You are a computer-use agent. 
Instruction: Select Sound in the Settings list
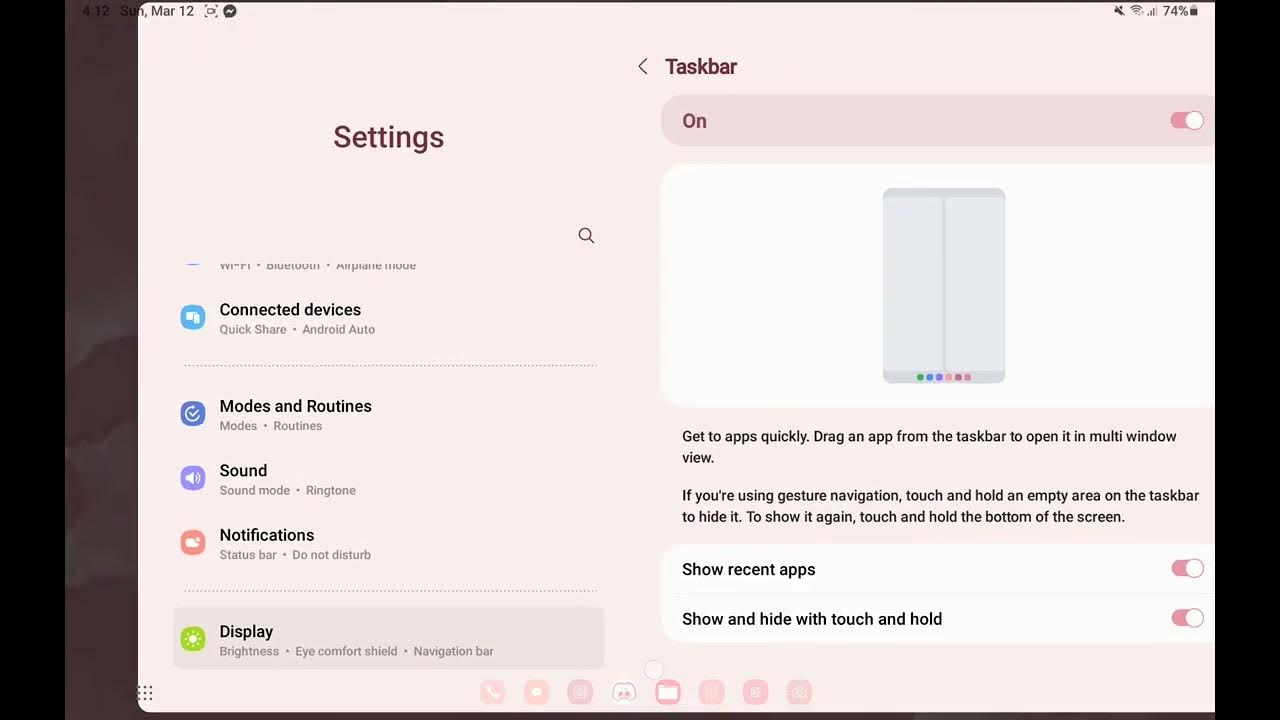click(x=389, y=479)
